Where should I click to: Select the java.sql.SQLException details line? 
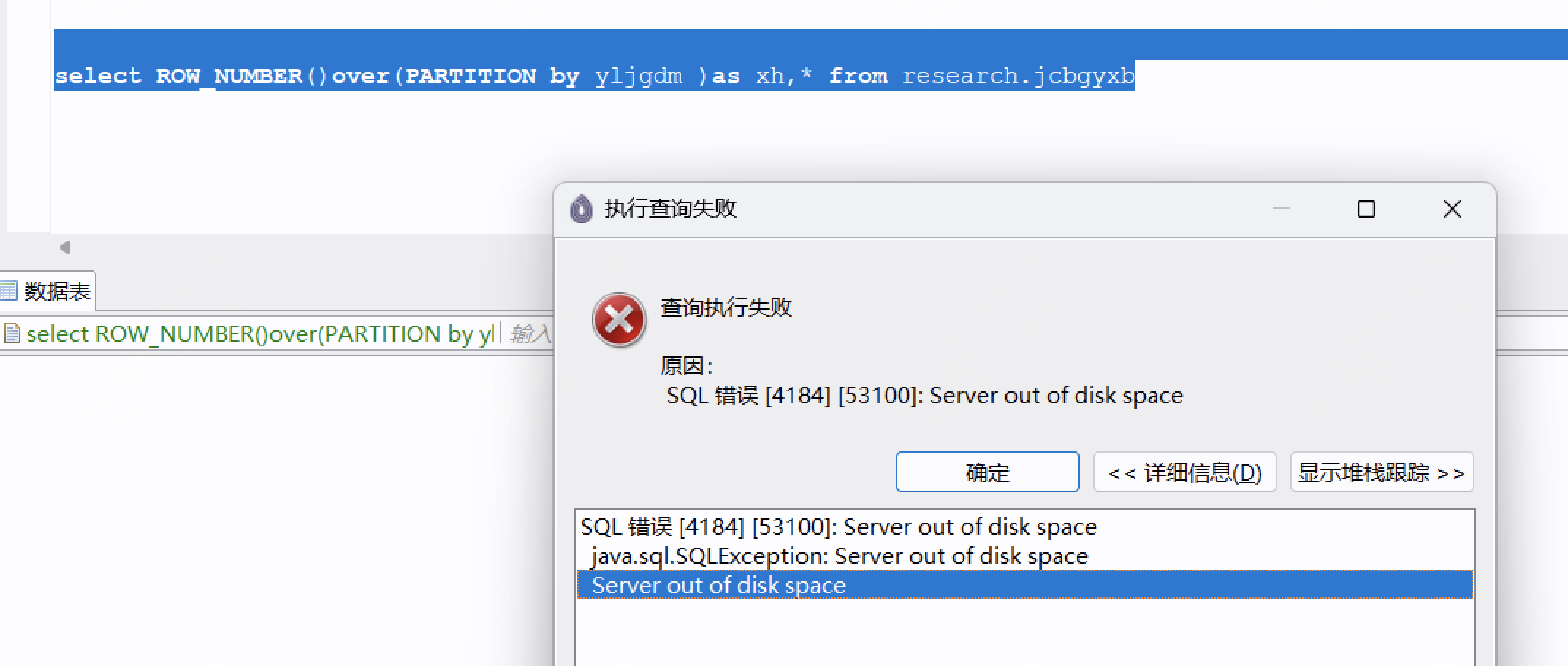[839, 556]
